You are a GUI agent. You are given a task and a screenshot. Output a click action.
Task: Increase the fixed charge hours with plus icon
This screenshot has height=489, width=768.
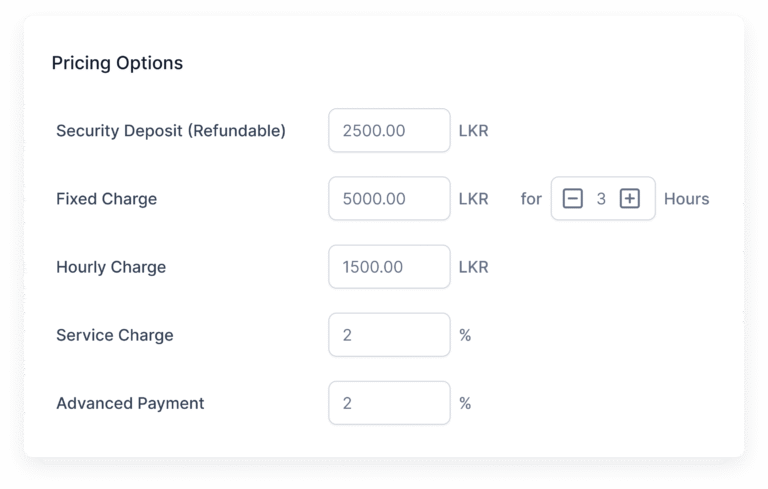(629, 199)
